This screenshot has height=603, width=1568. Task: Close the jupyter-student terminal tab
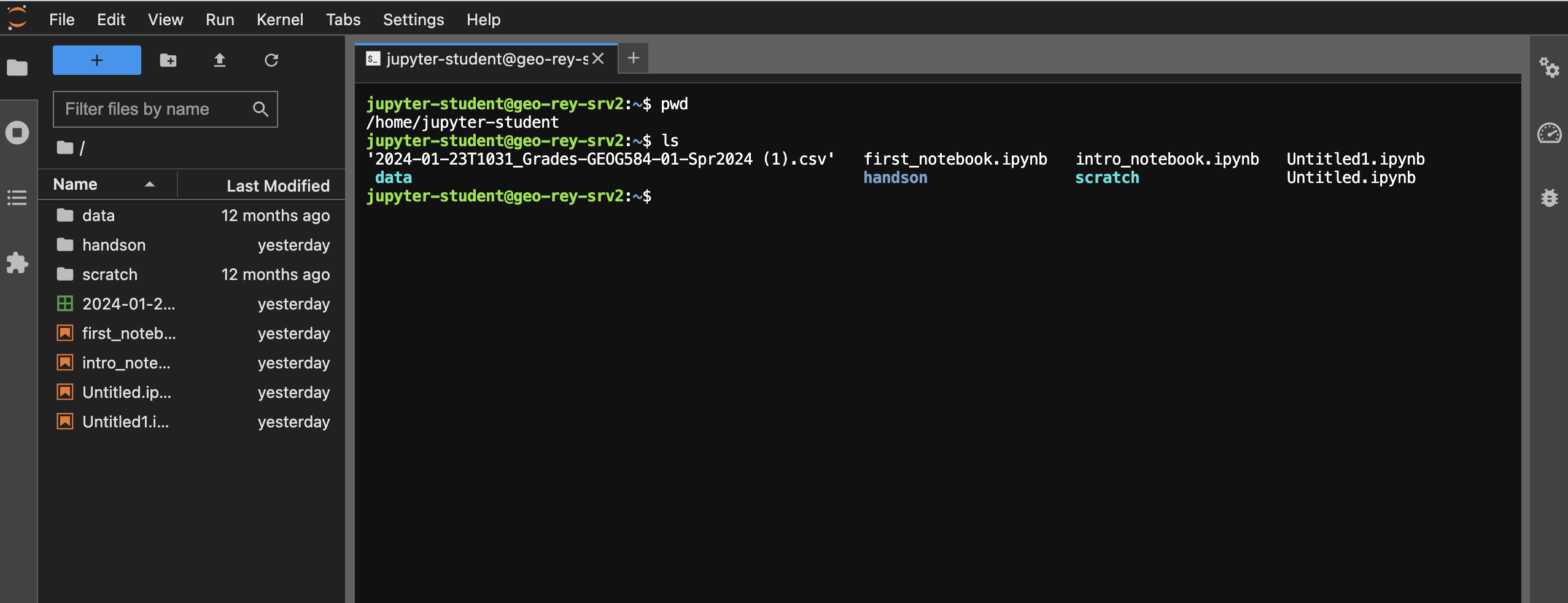(599, 59)
